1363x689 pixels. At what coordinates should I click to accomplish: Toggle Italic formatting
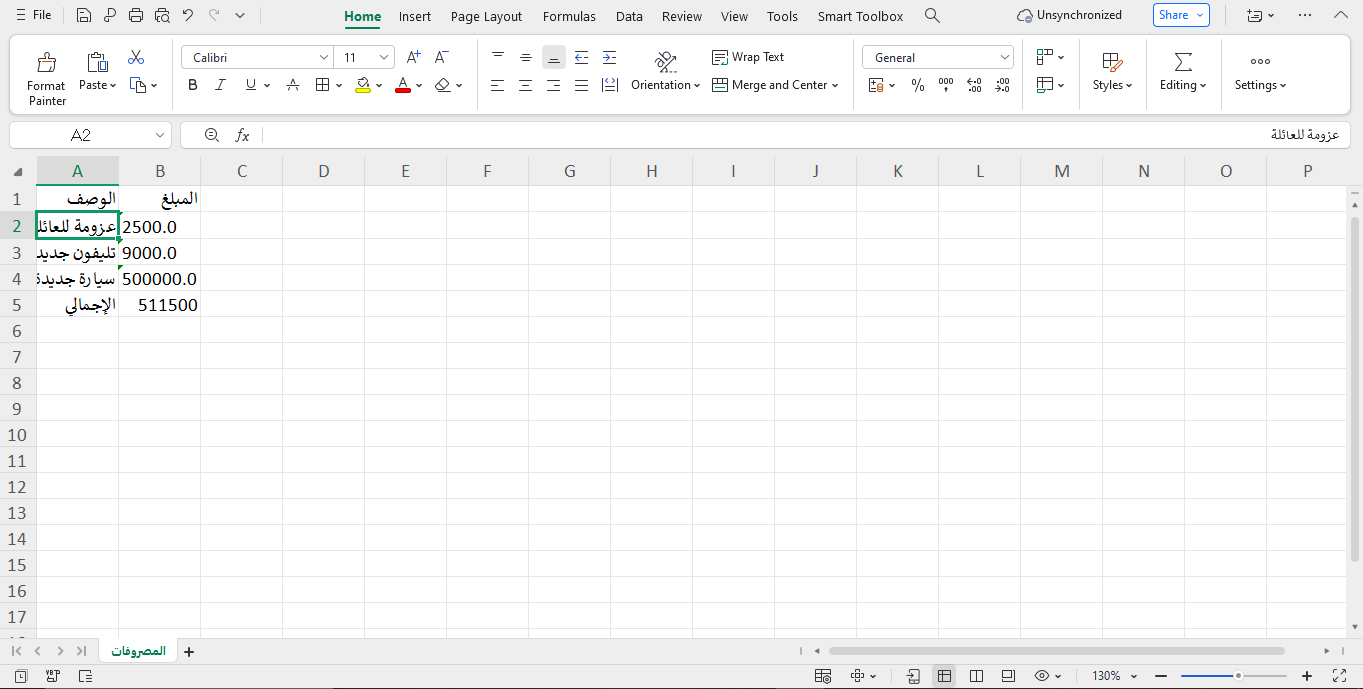click(221, 86)
